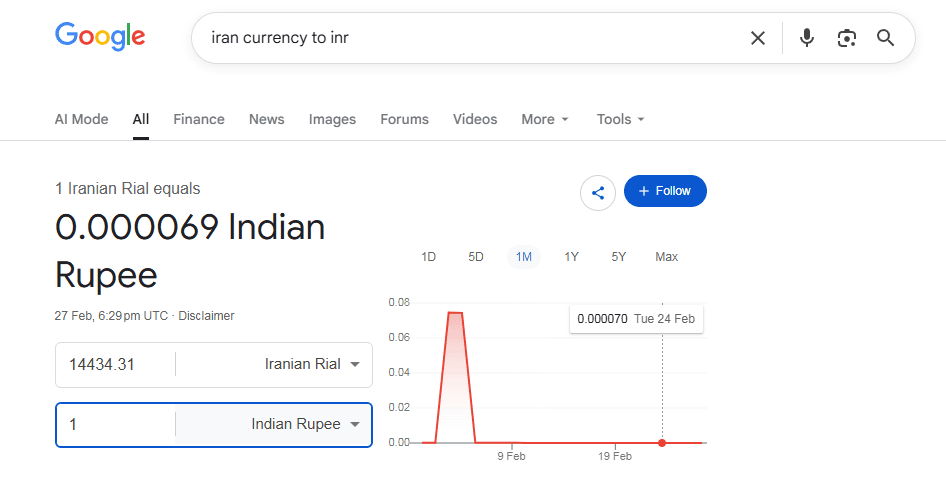Open the Iranian Rial currency dropdown
The image size is (946, 481).
[312, 364]
